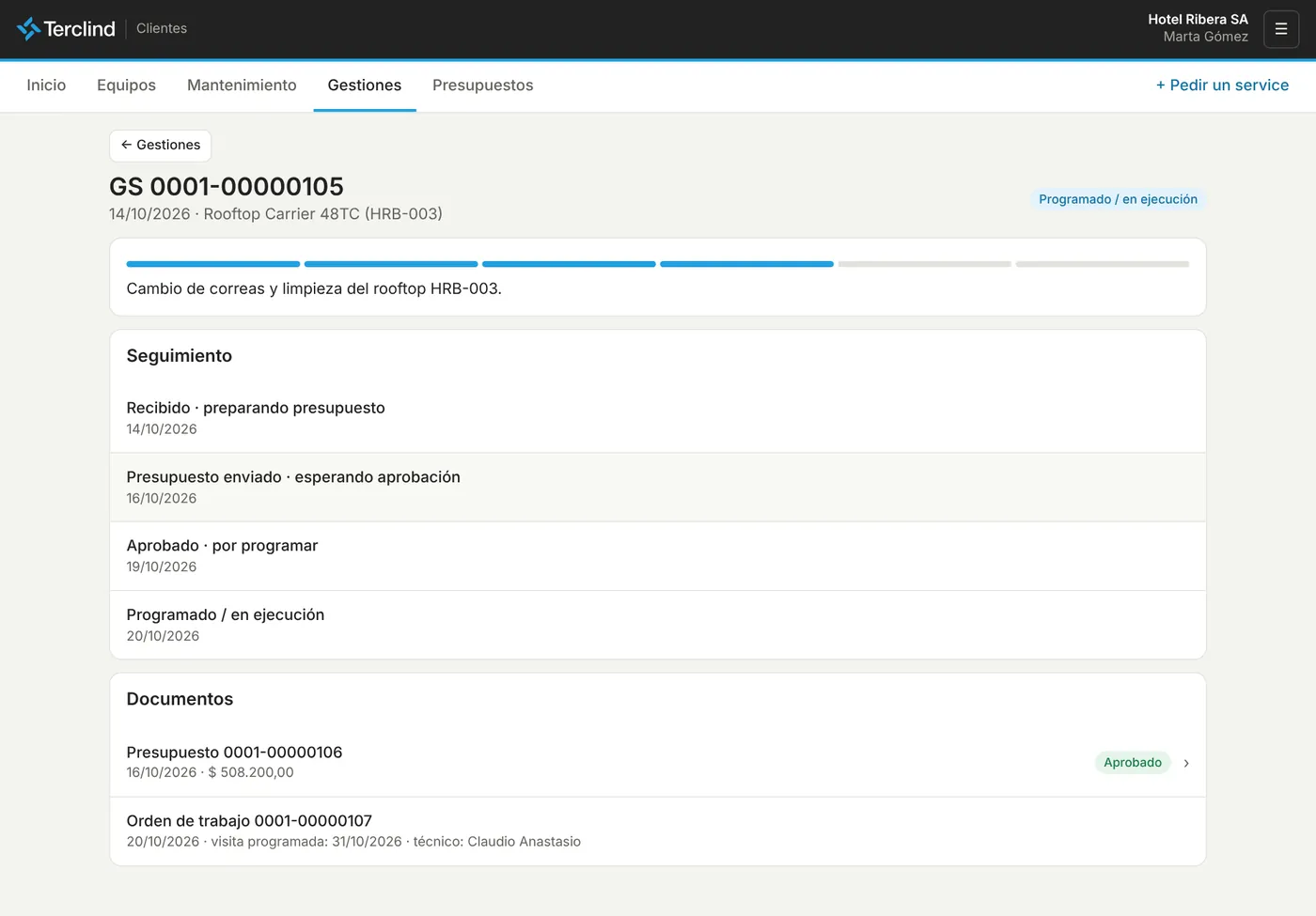Open Orden de trabajo 0001-00000107

[658, 831]
